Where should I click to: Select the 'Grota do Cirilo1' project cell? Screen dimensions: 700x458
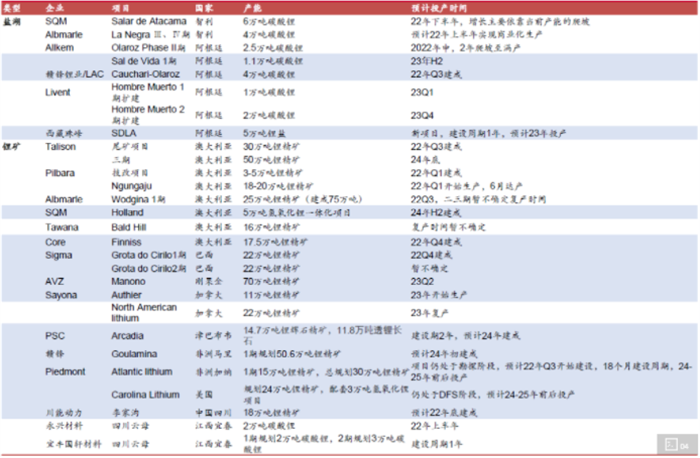pyautogui.click(x=149, y=255)
